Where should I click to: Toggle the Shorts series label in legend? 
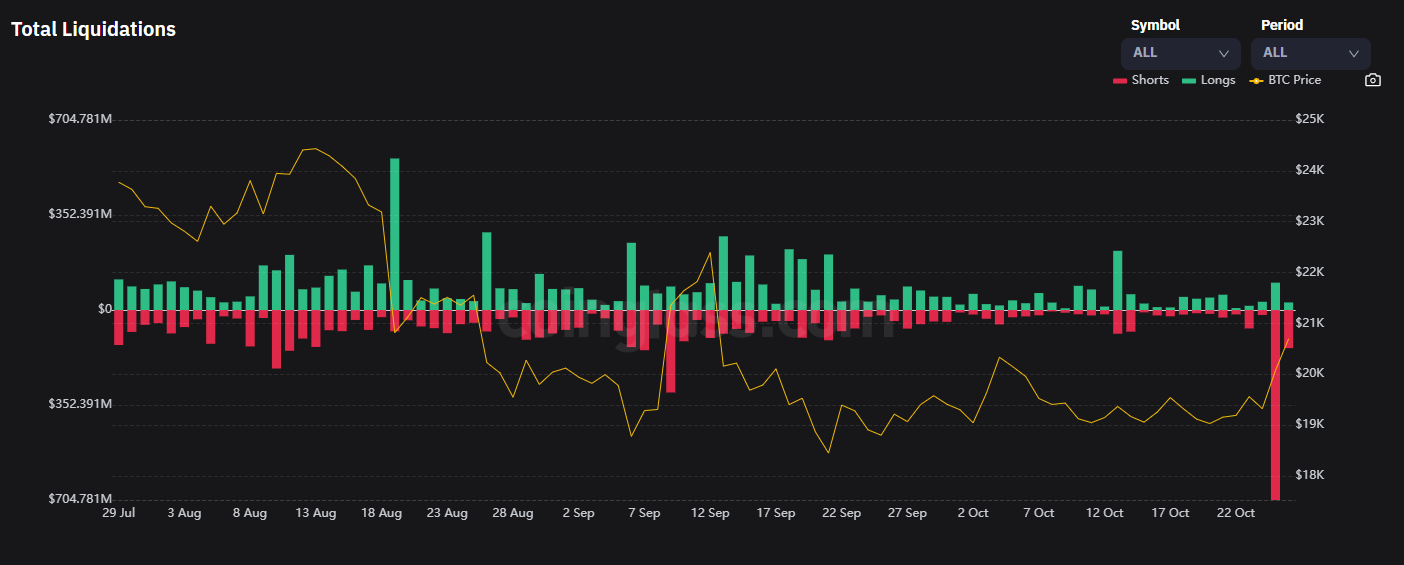point(1150,80)
